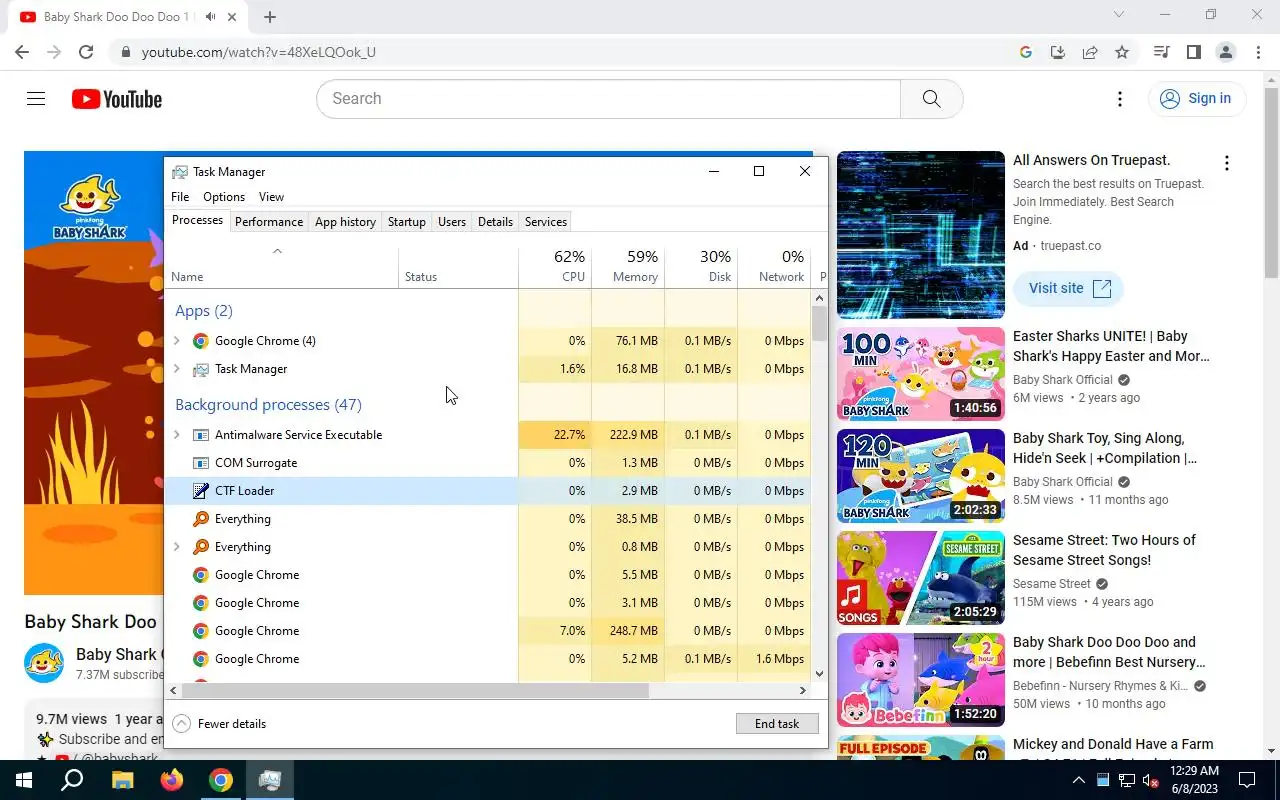Switch to the Startup tab
The image size is (1280, 800).
click(407, 222)
